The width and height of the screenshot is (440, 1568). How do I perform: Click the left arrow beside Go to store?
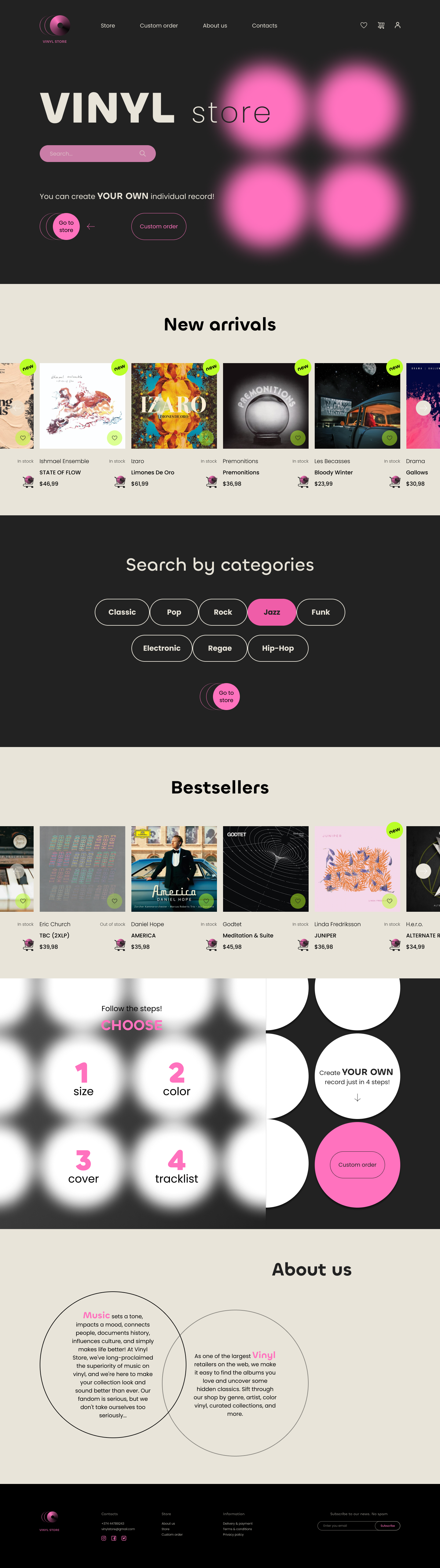tap(91, 226)
